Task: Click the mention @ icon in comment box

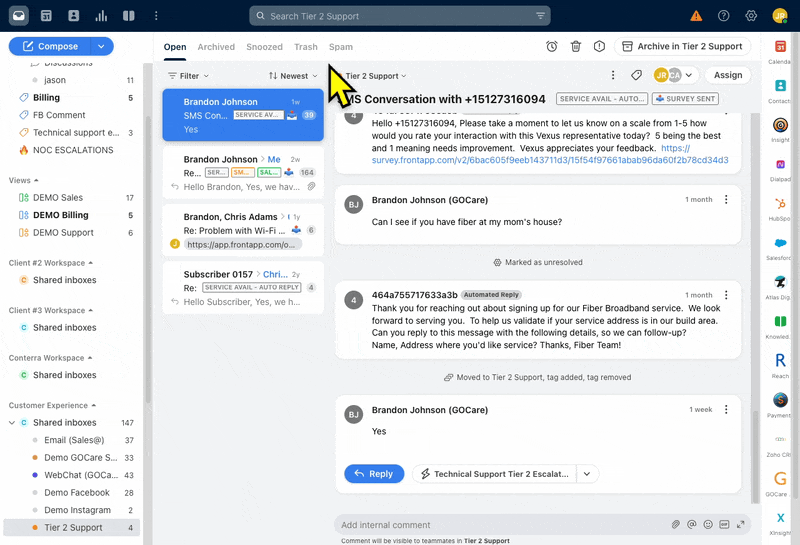Action: 692,525
